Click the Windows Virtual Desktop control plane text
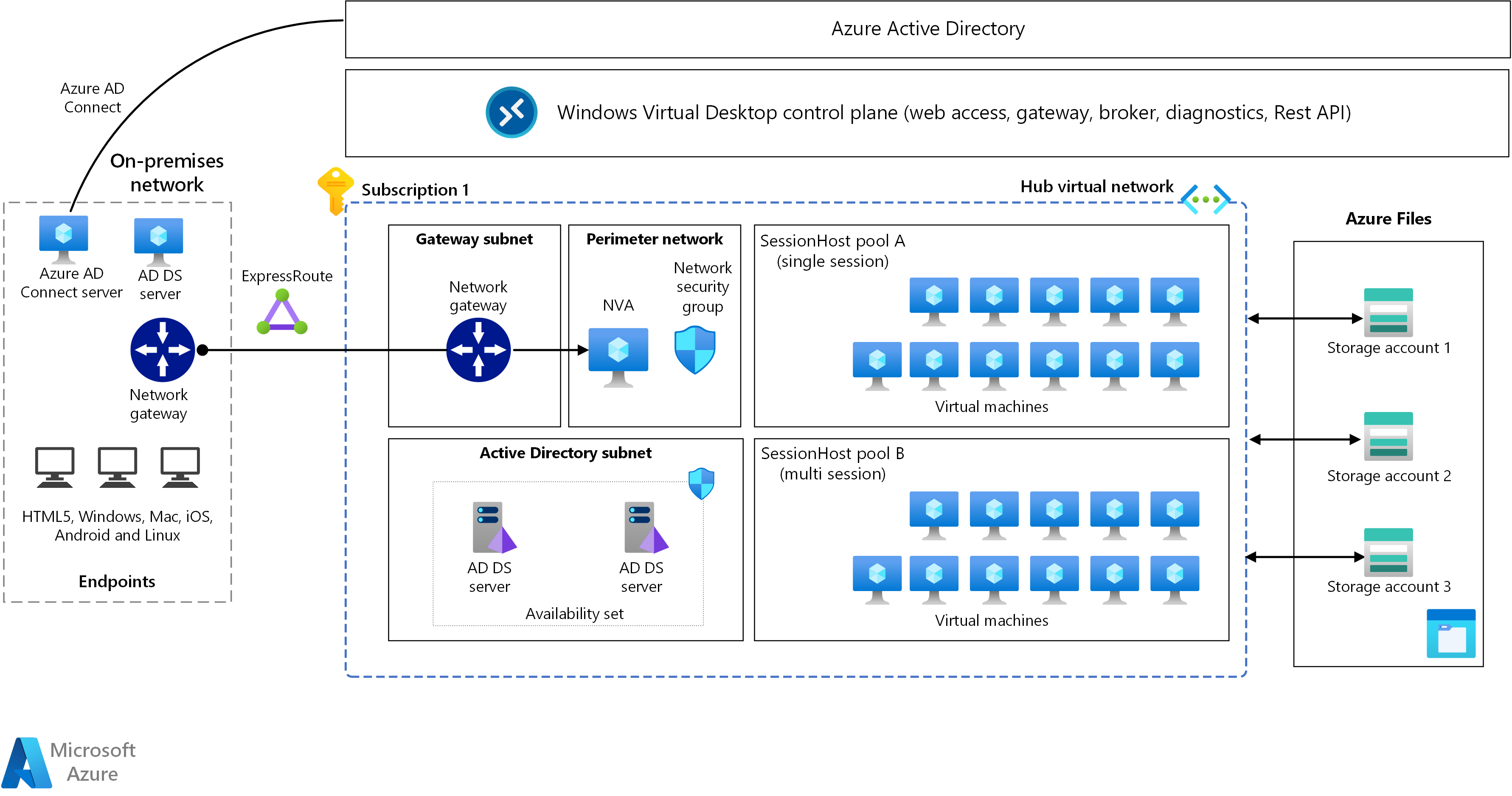1512x796 pixels. pyautogui.click(x=954, y=112)
